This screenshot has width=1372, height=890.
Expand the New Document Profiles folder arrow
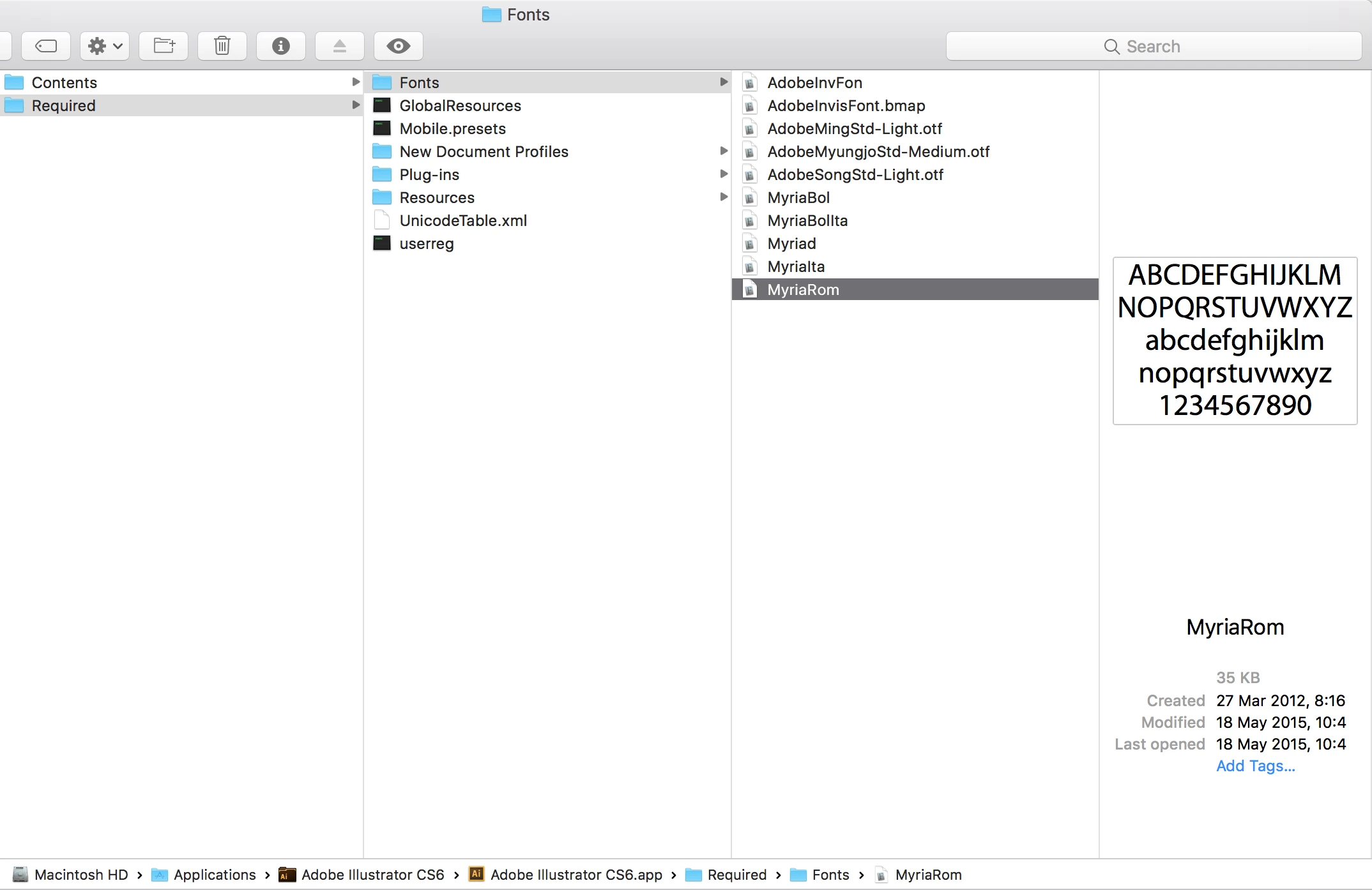[724, 151]
